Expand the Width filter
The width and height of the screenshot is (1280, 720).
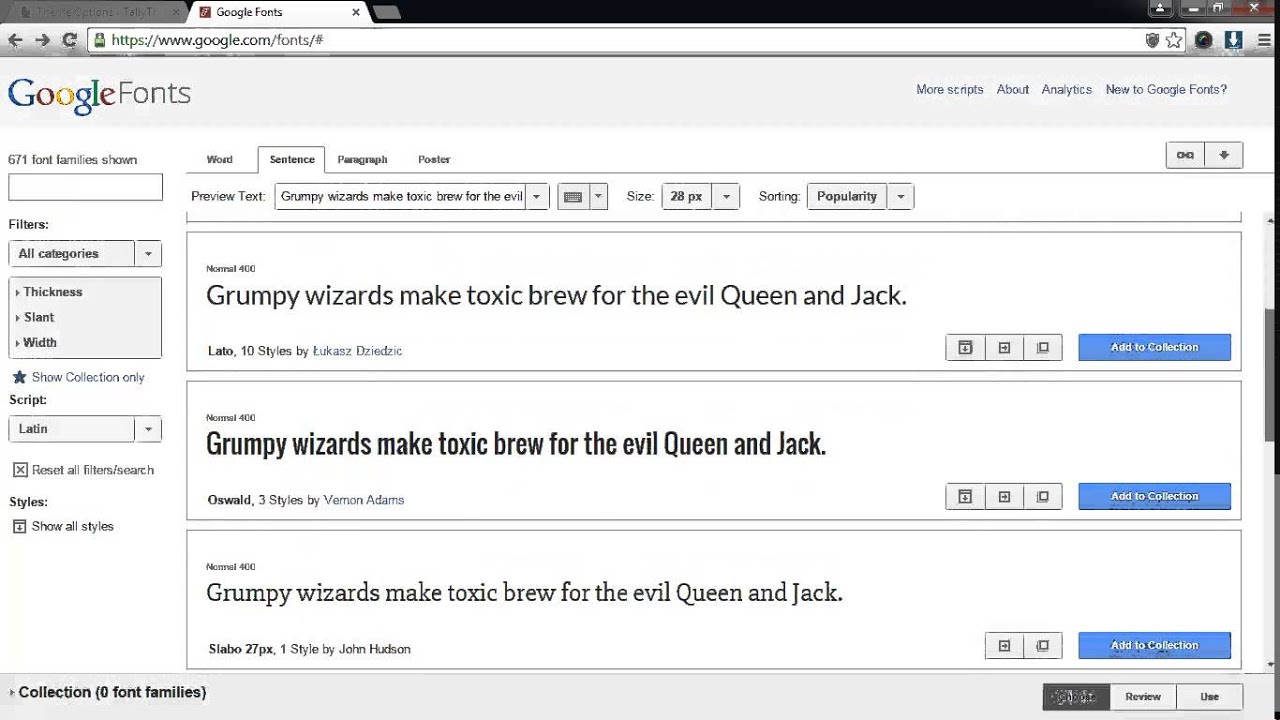37,342
